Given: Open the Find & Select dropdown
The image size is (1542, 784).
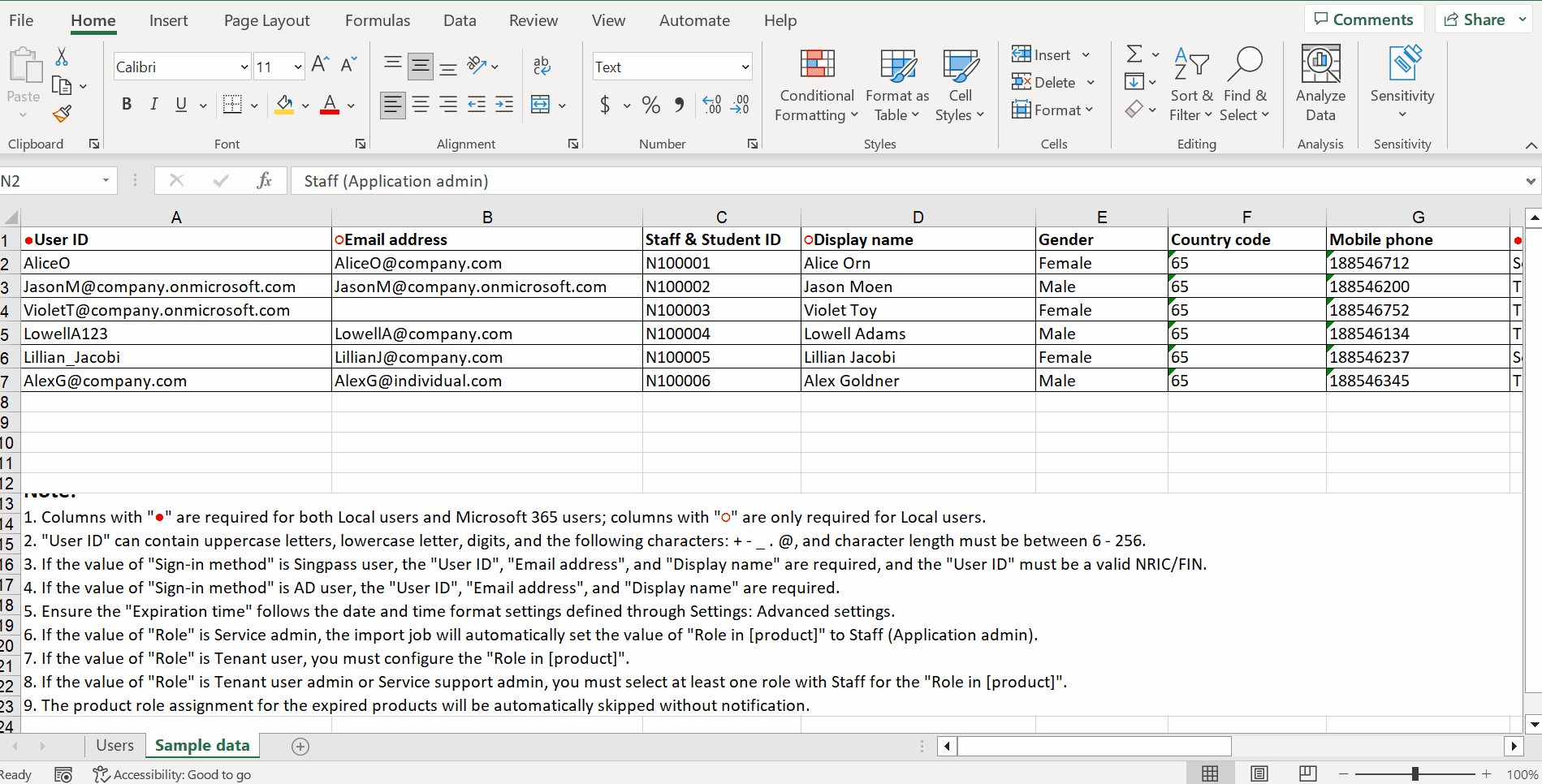Looking at the screenshot, I should [1245, 85].
